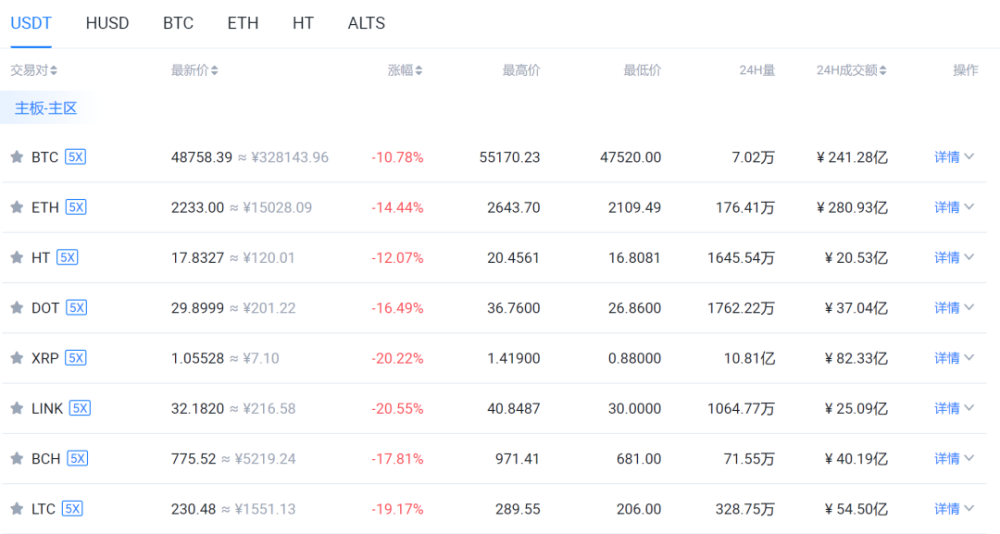The height and width of the screenshot is (534, 1000).
Task: Open the BCH trading pair row name
Action: point(46,459)
